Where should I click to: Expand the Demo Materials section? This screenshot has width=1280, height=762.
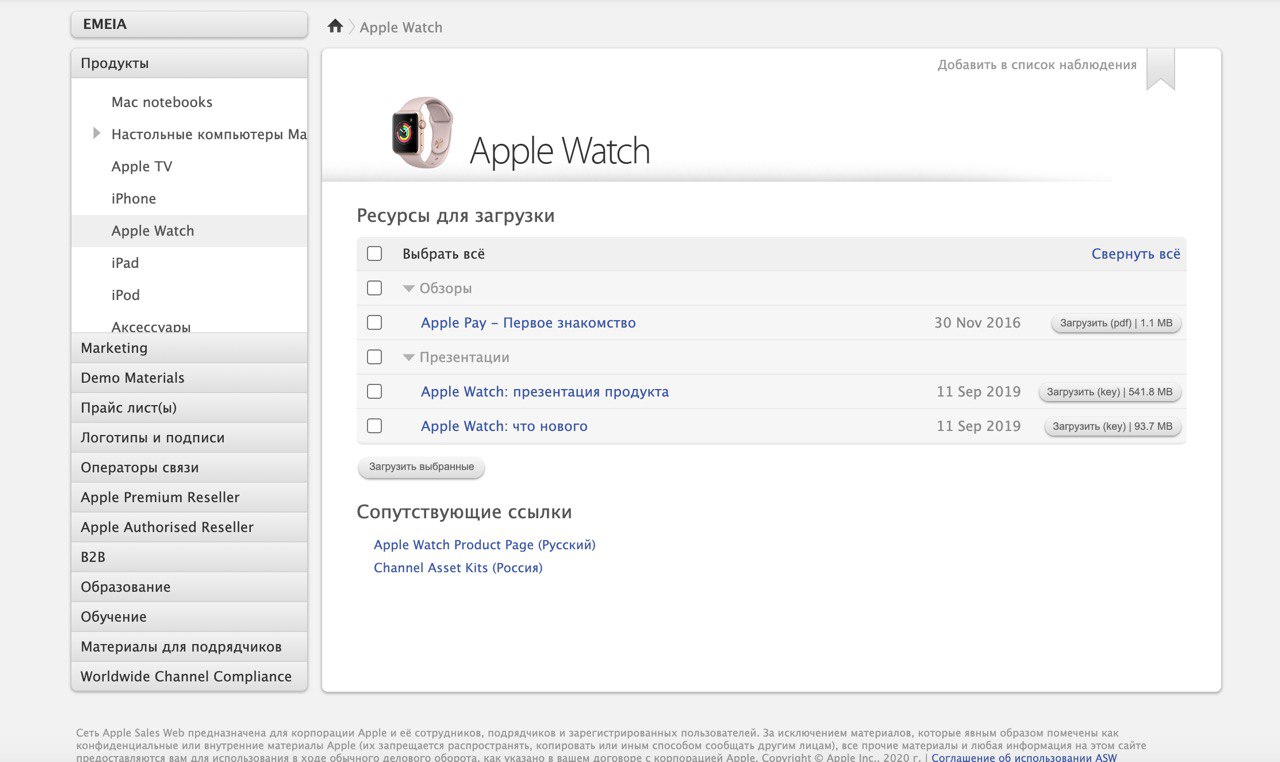pyautogui.click(x=189, y=378)
